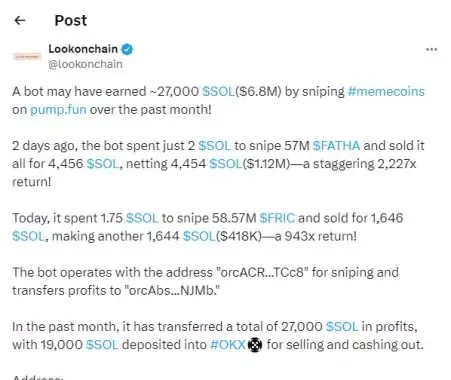Click $SOL cashtag before ($418K)
The height and width of the screenshot is (380, 451).
point(199,236)
